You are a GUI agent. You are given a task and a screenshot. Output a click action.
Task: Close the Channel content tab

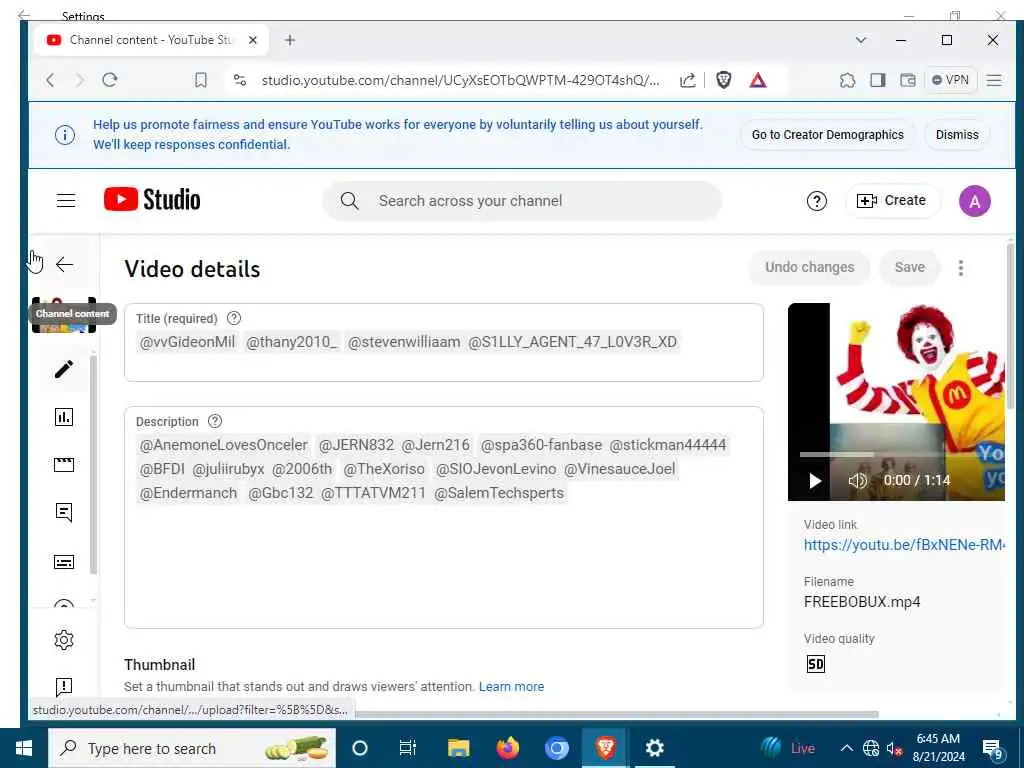click(253, 40)
